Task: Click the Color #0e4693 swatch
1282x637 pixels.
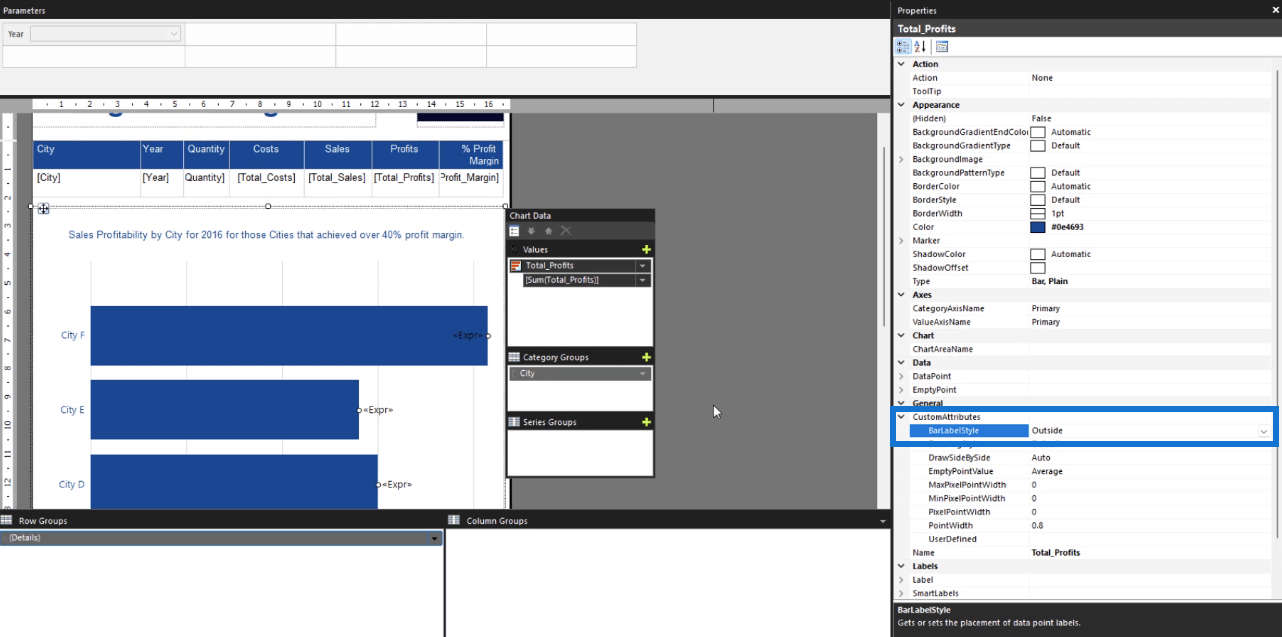Action: pos(1038,227)
